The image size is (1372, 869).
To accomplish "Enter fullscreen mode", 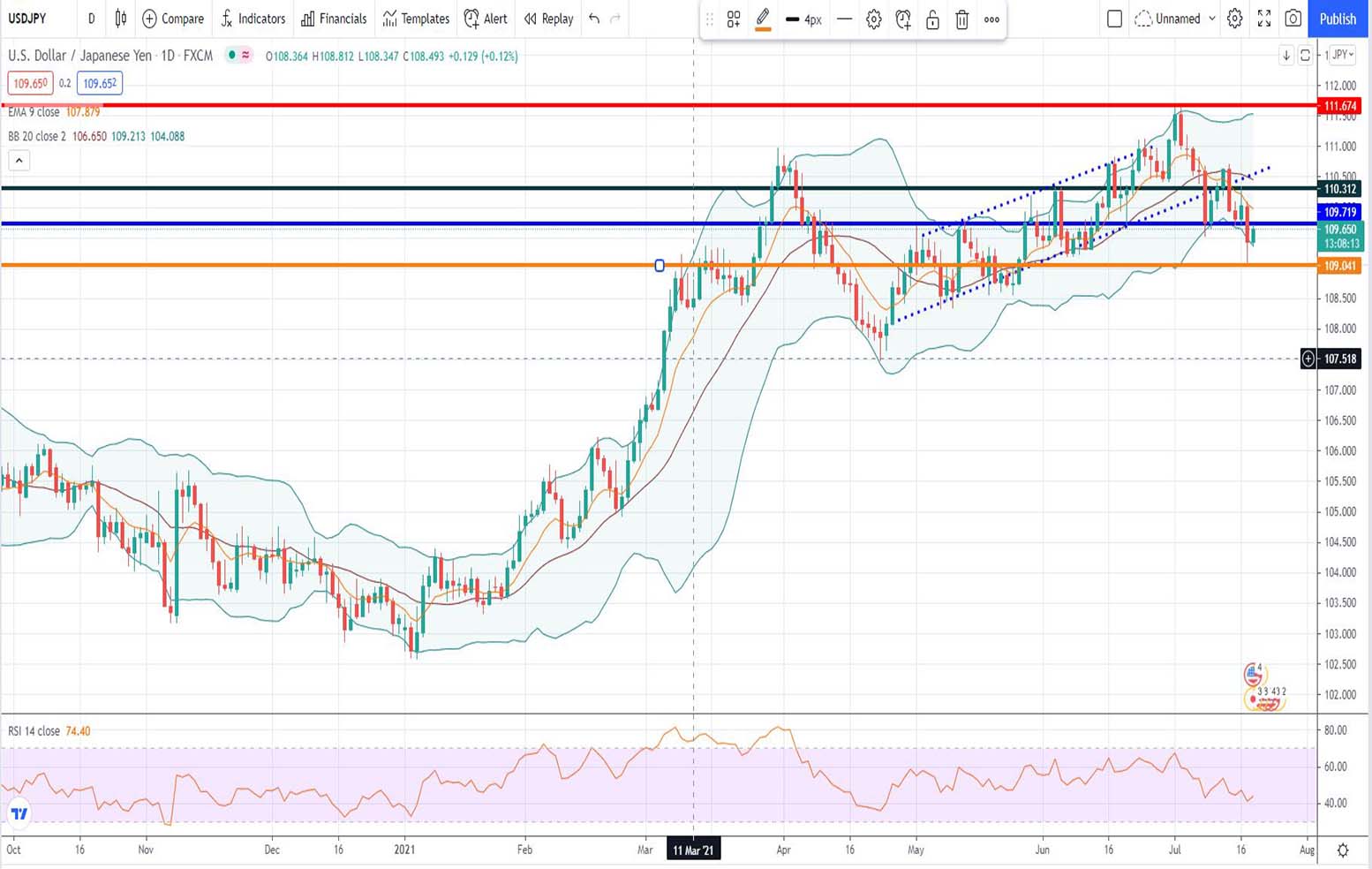I will pos(1264,19).
